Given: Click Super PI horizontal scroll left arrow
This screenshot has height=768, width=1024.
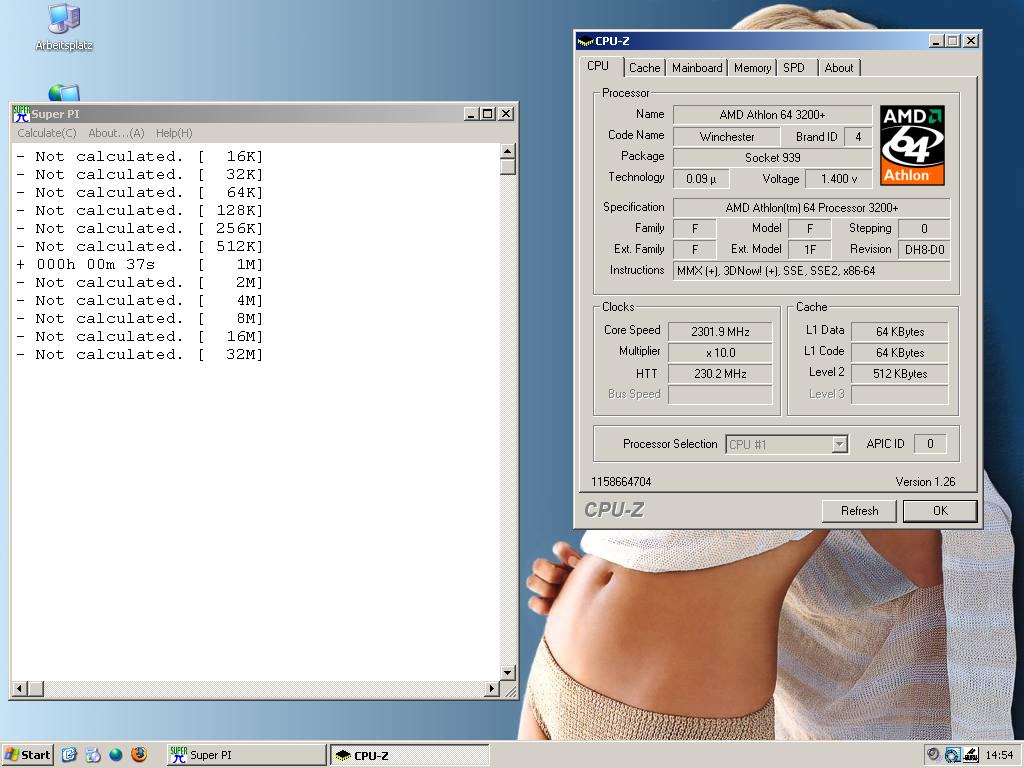Looking at the screenshot, I should click(x=19, y=688).
